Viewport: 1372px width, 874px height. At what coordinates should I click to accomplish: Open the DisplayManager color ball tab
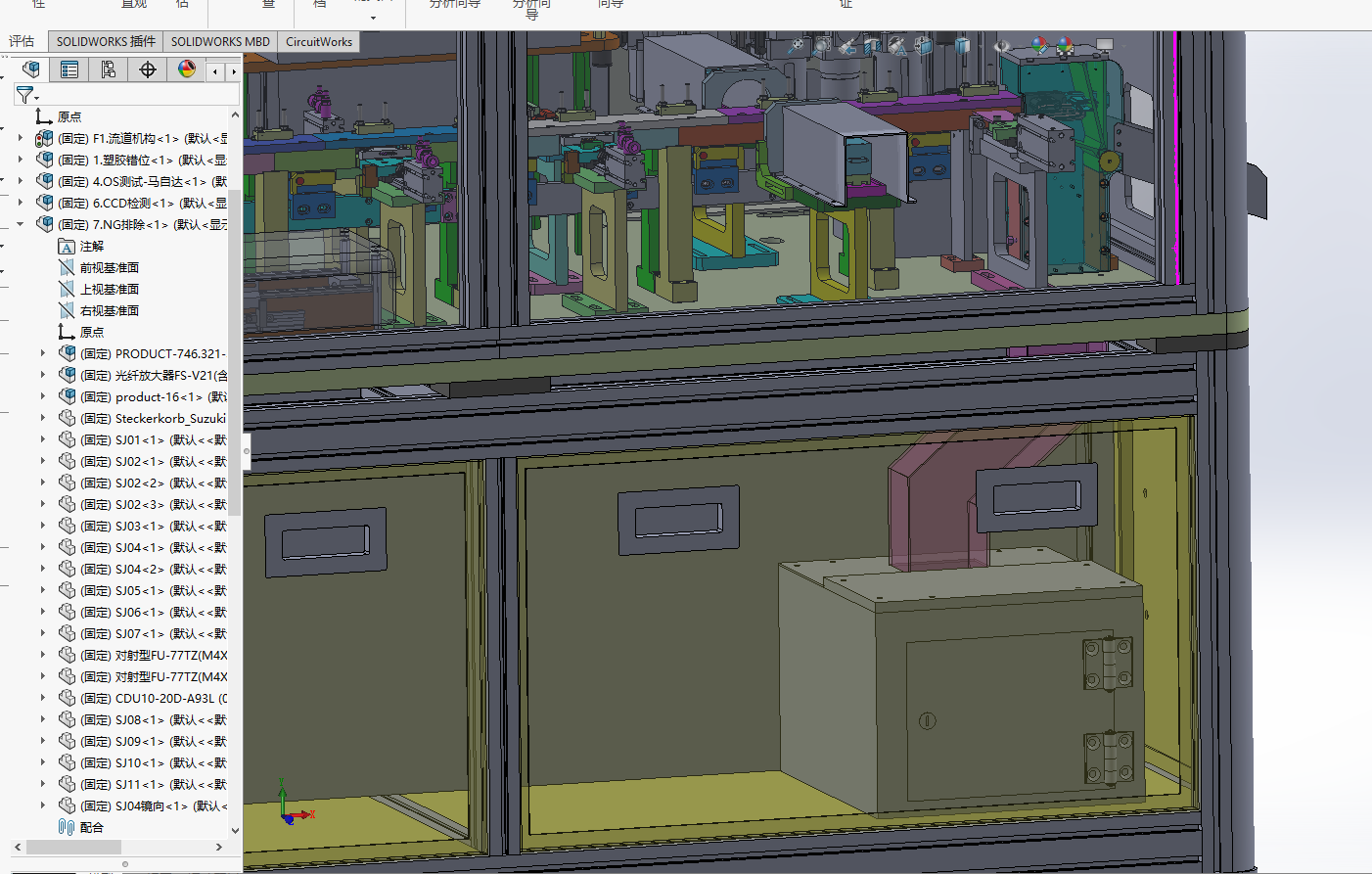point(187,69)
